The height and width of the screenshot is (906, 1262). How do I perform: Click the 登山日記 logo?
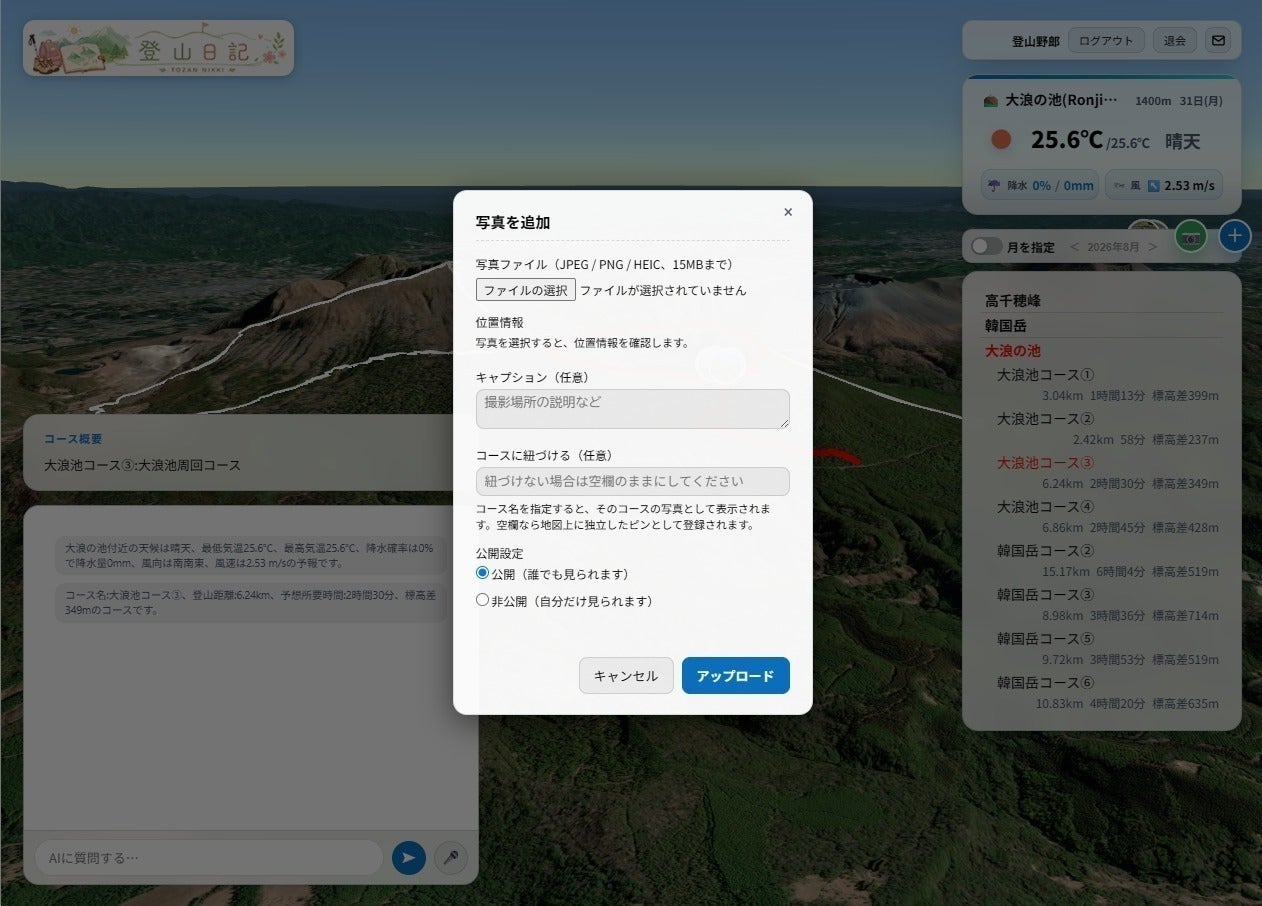click(x=159, y=48)
